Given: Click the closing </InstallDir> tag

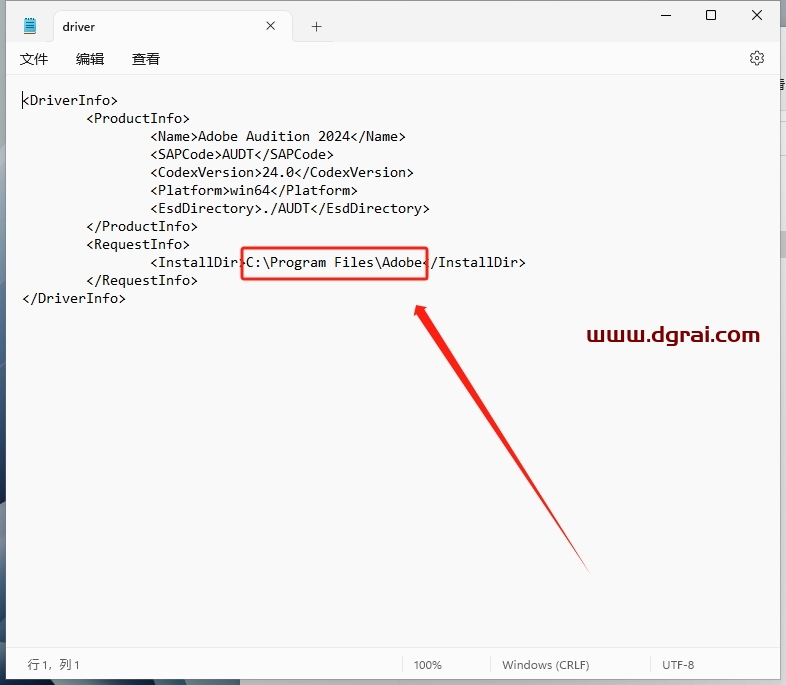Looking at the screenshot, I should [474, 263].
